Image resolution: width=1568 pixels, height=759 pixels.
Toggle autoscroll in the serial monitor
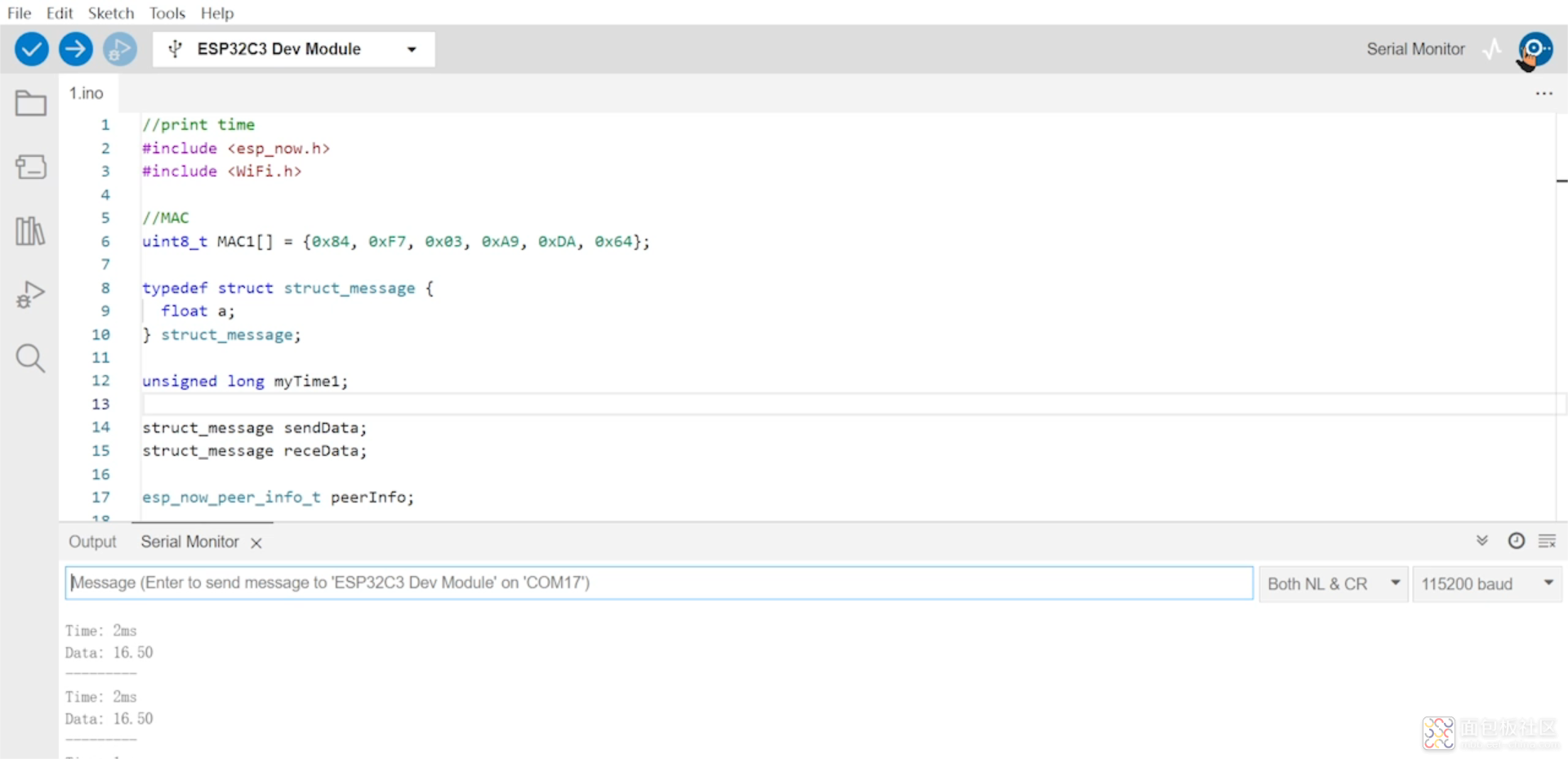(x=1482, y=541)
